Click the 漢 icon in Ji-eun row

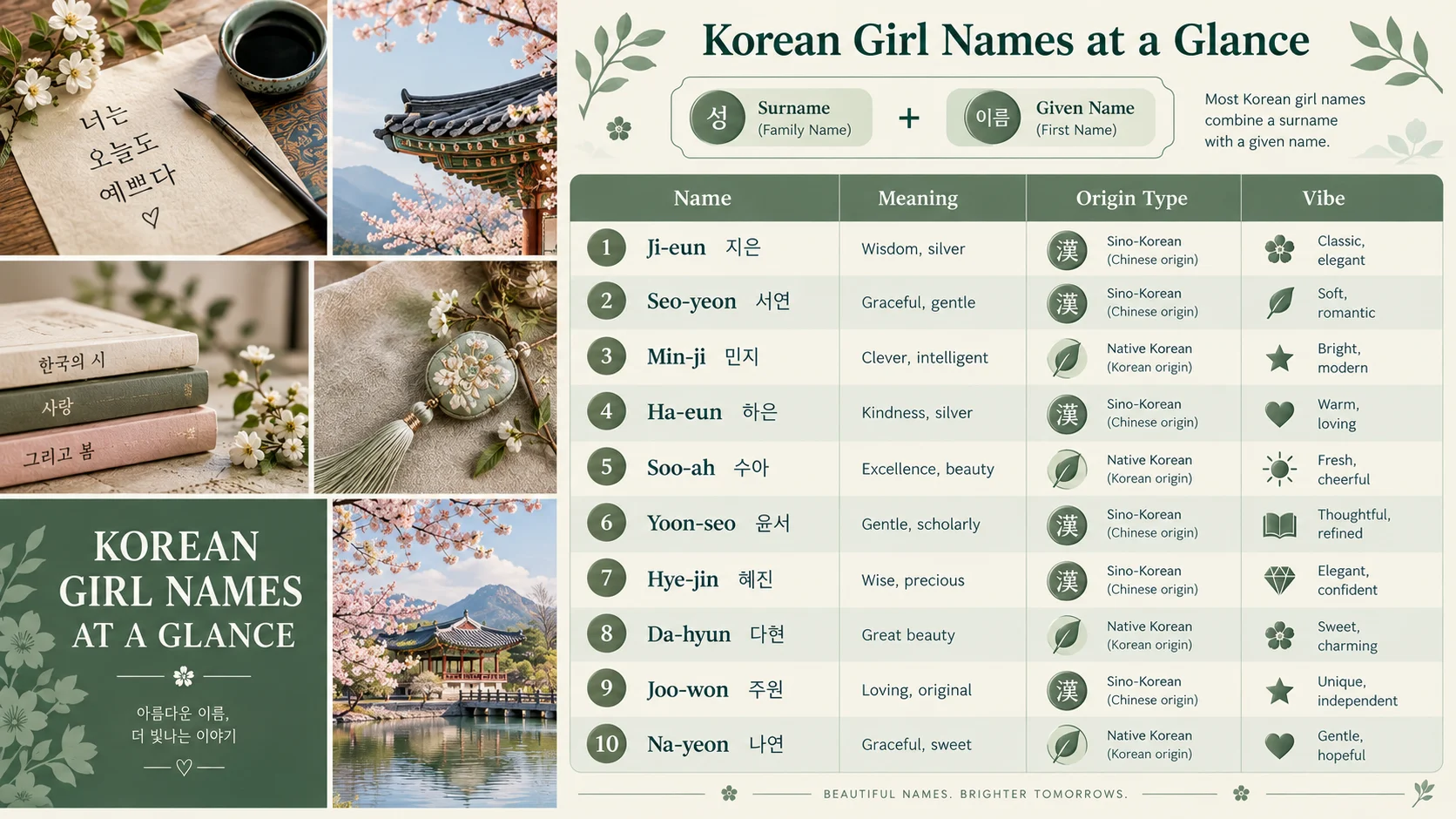point(1067,251)
